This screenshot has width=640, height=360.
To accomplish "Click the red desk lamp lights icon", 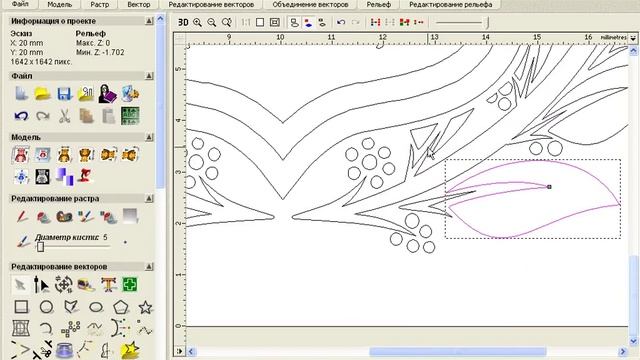I will 86,176.
